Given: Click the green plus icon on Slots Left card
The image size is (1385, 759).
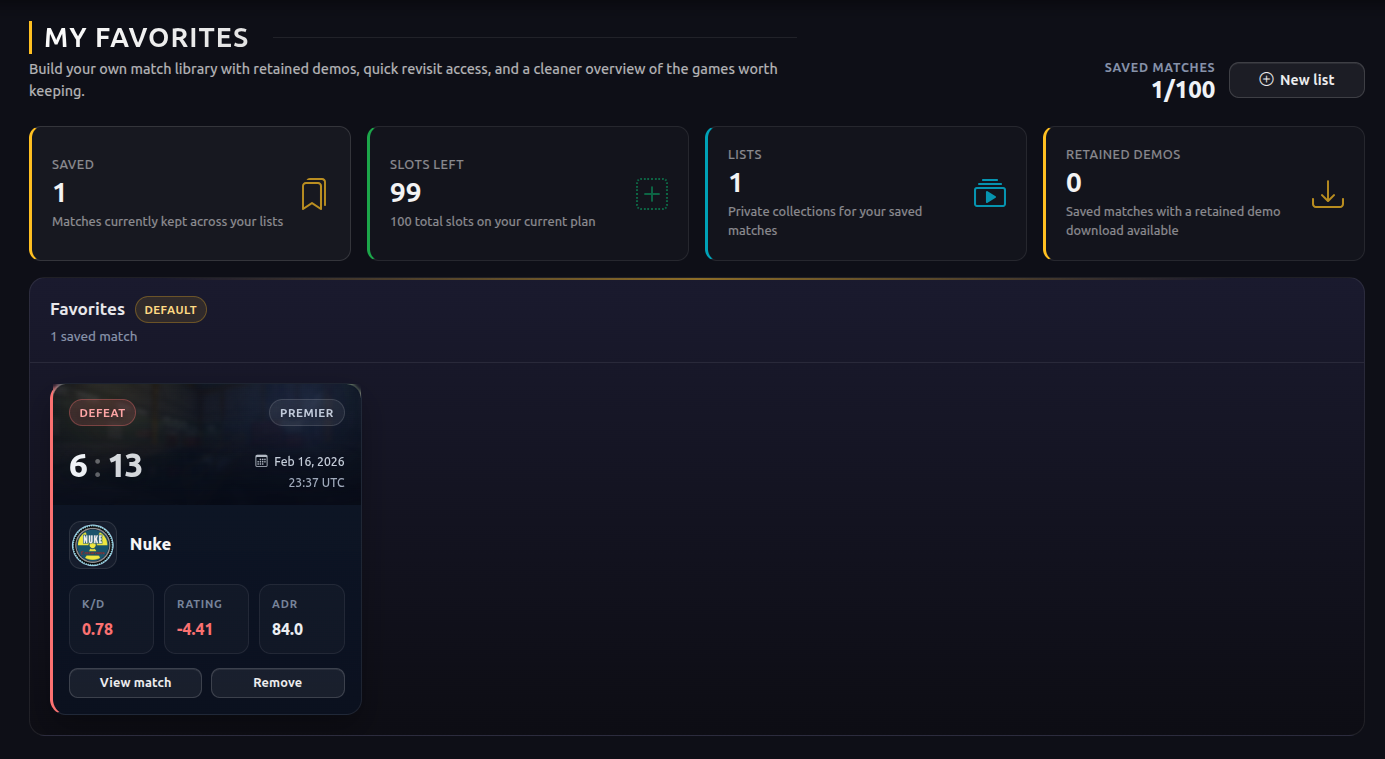Looking at the screenshot, I should click(653, 194).
